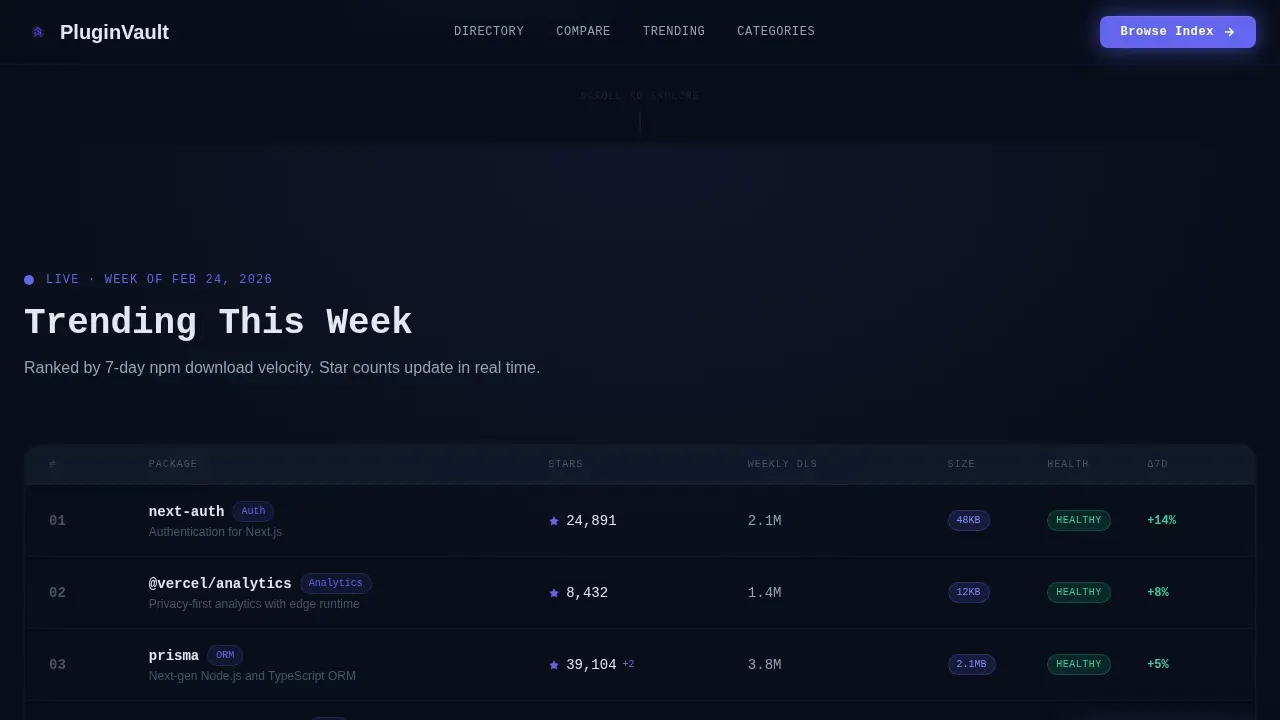Image resolution: width=1280 pixels, height=720 pixels.
Task: Sort by the Weekly DLs column header
Action: click(x=782, y=464)
